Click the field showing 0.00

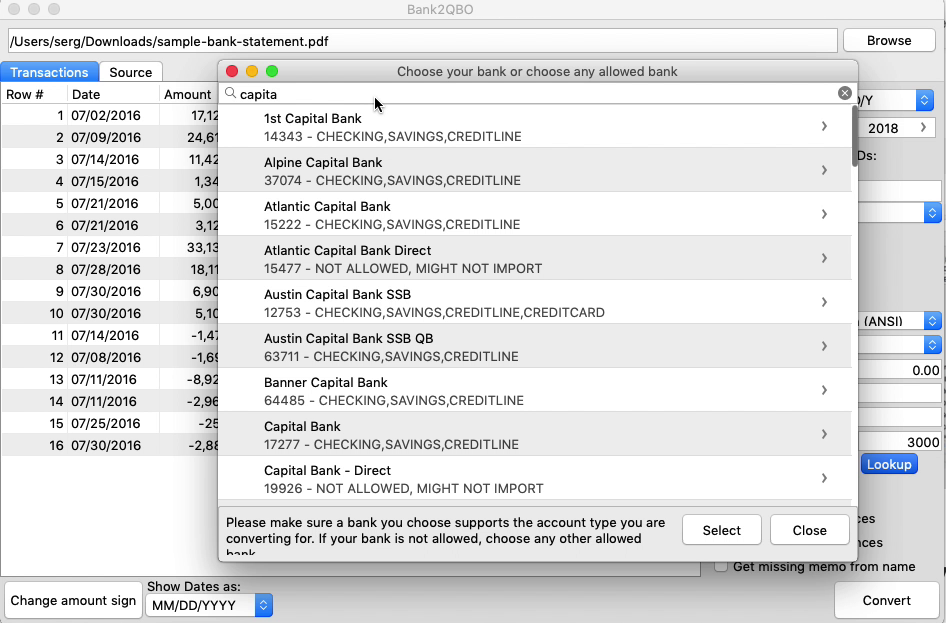[x=899, y=370]
